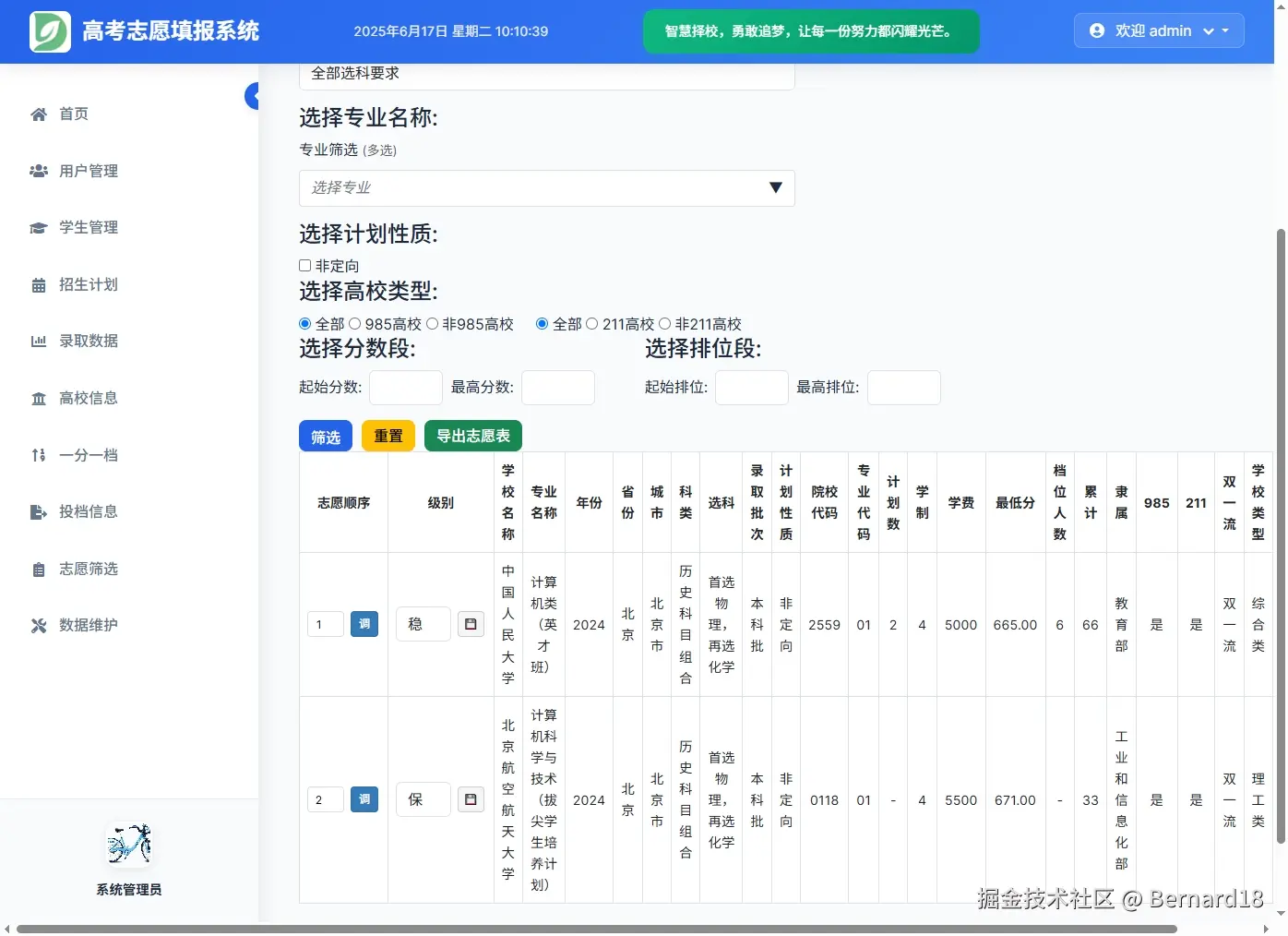Click the clipboard icon beside 志愿筛选
The width and height of the screenshot is (1288, 936).
tap(39, 570)
